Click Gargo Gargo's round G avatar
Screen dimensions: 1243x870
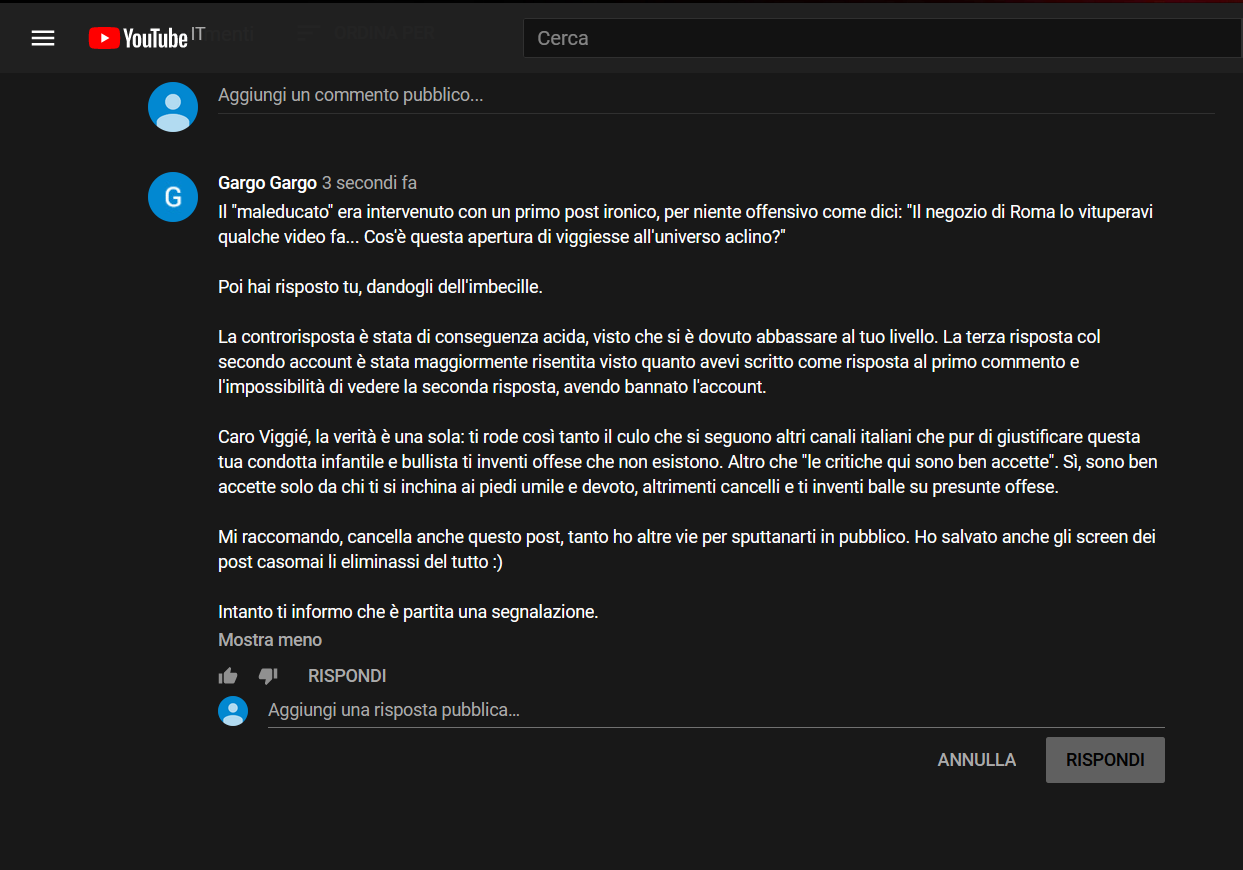[173, 197]
